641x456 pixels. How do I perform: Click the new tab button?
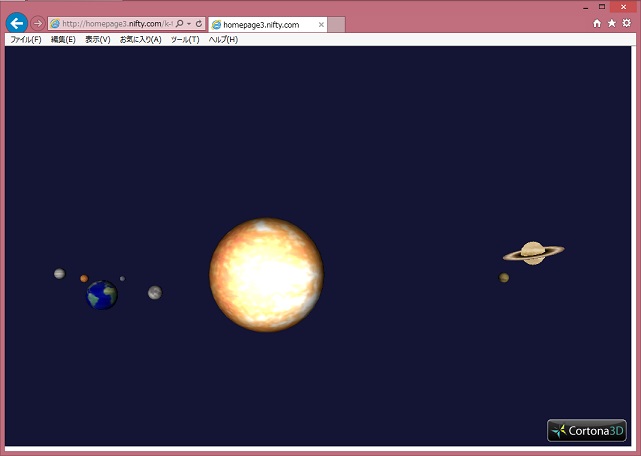click(337, 24)
